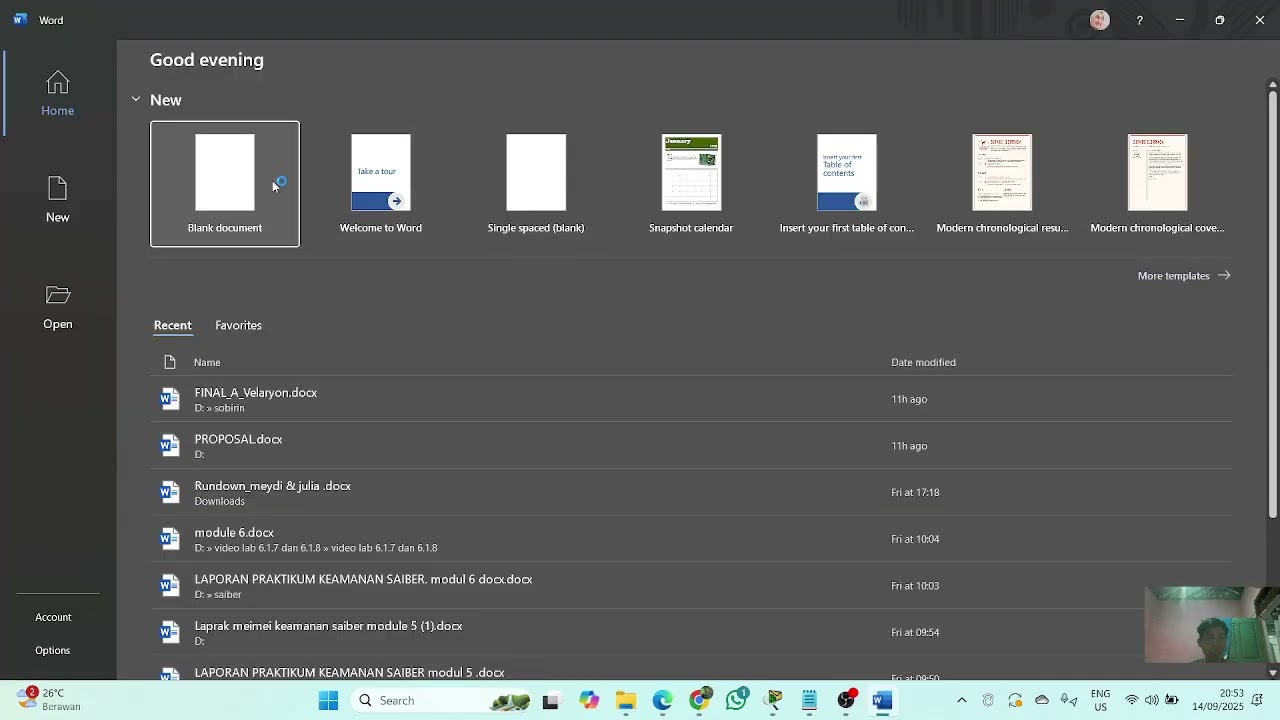Select New in the left sidebar
Screen dimensions: 1280x720
click(x=58, y=200)
